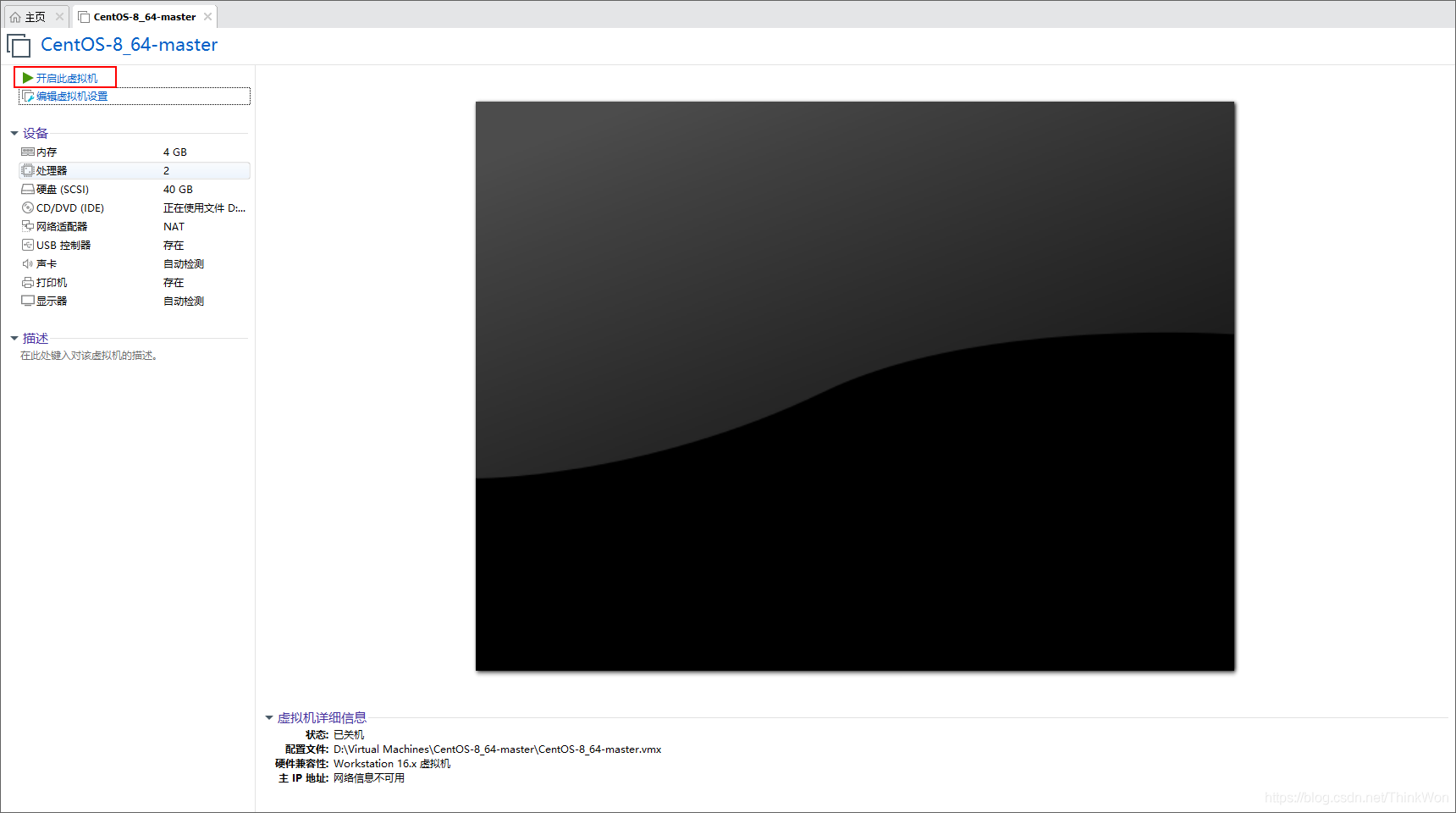Collapse the 描述 section

point(14,339)
